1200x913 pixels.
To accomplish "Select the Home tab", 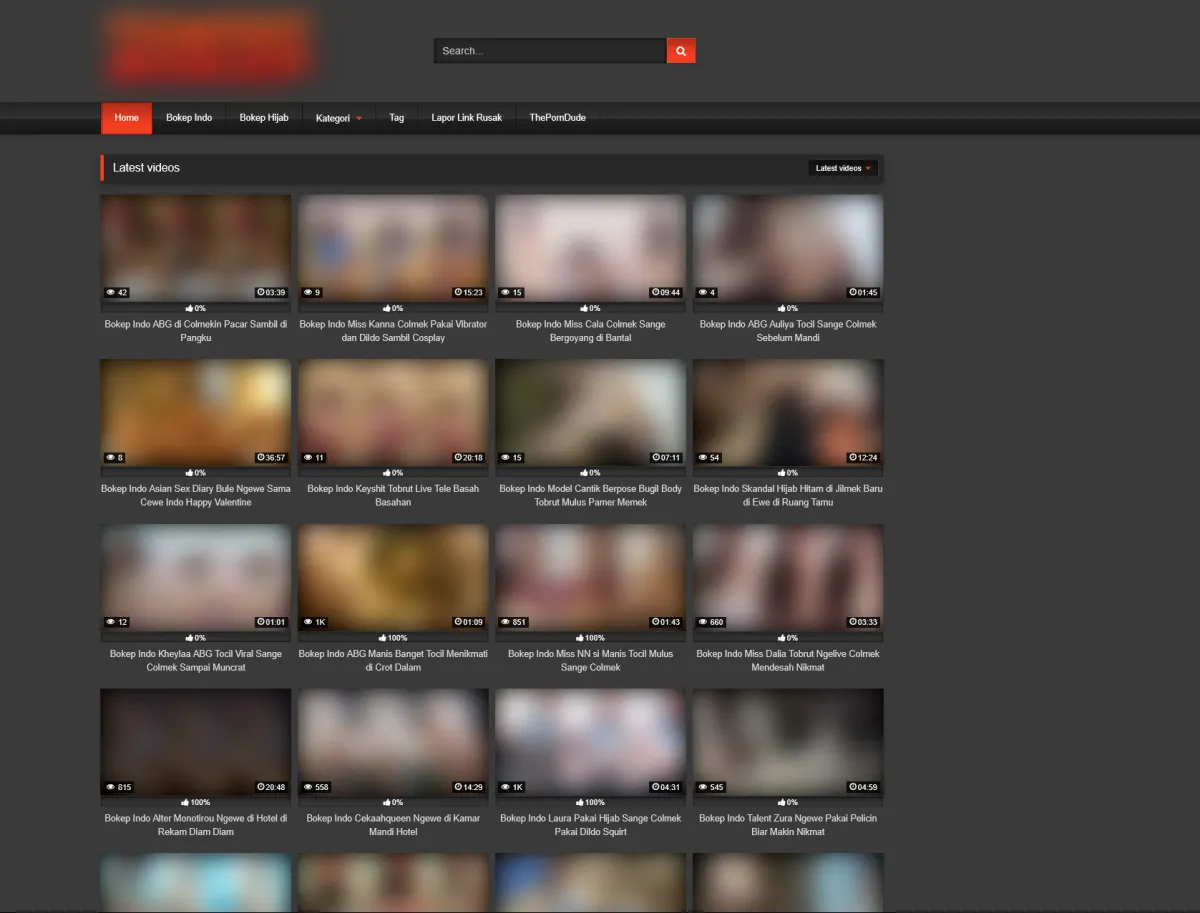I will [x=127, y=118].
